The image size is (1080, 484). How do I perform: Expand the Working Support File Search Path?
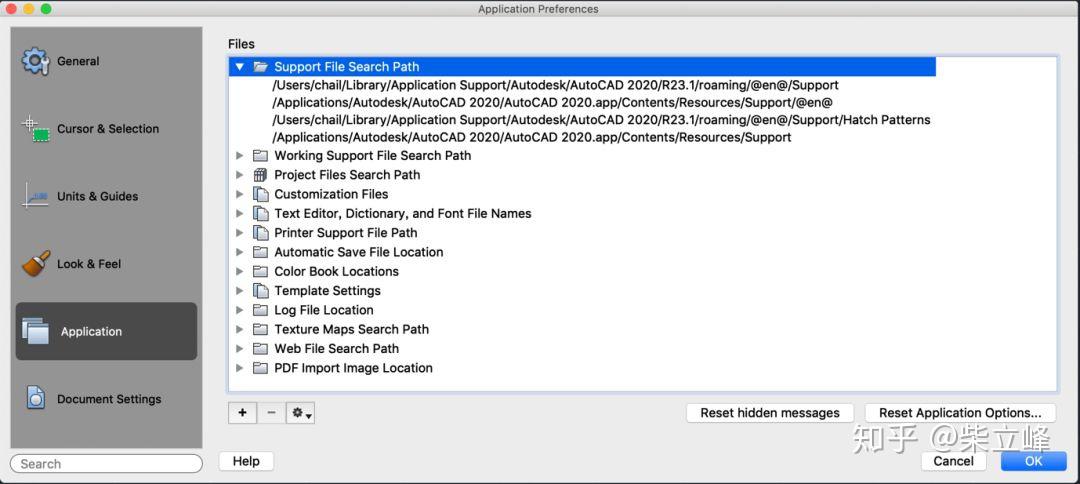[240, 156]
